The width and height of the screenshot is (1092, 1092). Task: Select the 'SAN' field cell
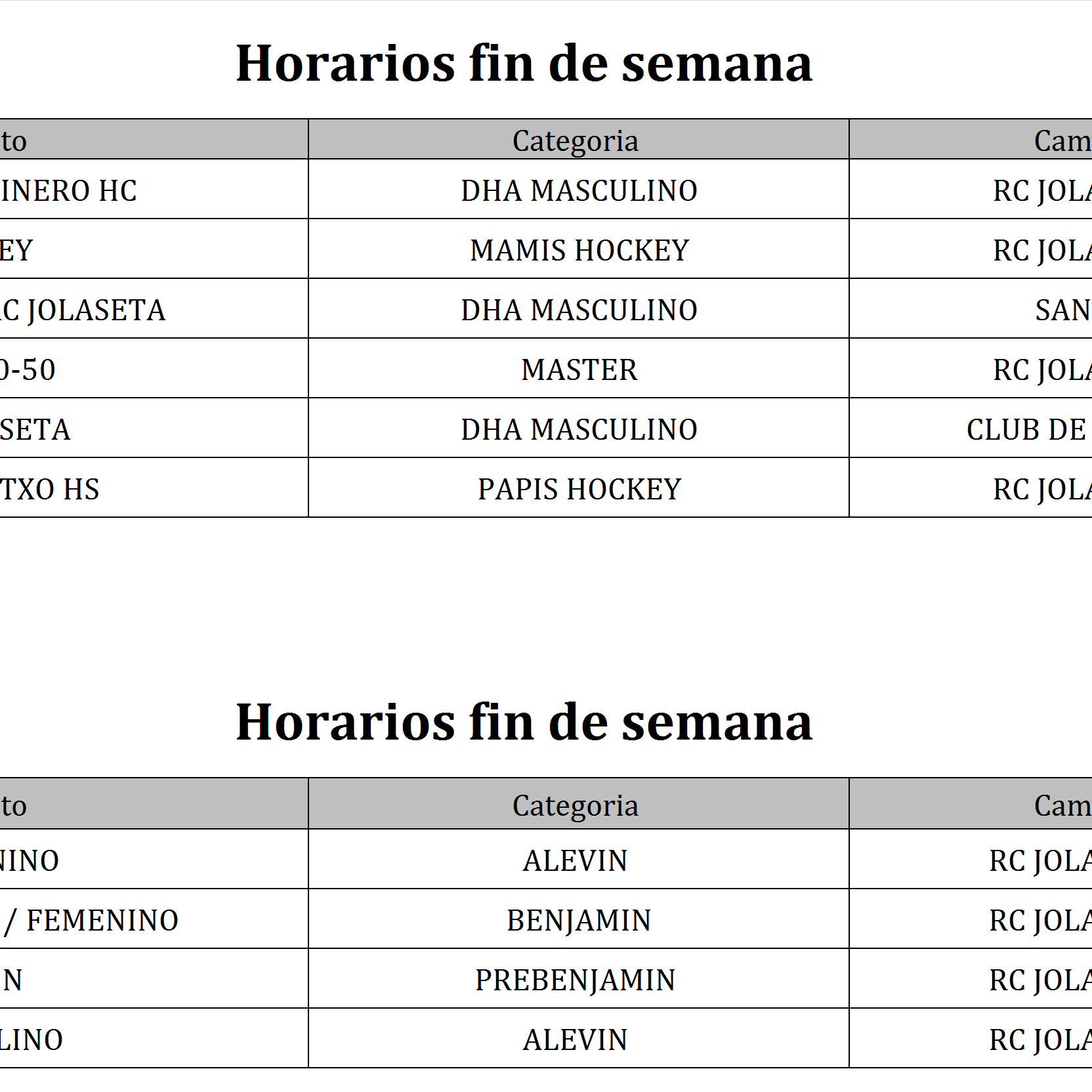tap(1062, 310)
